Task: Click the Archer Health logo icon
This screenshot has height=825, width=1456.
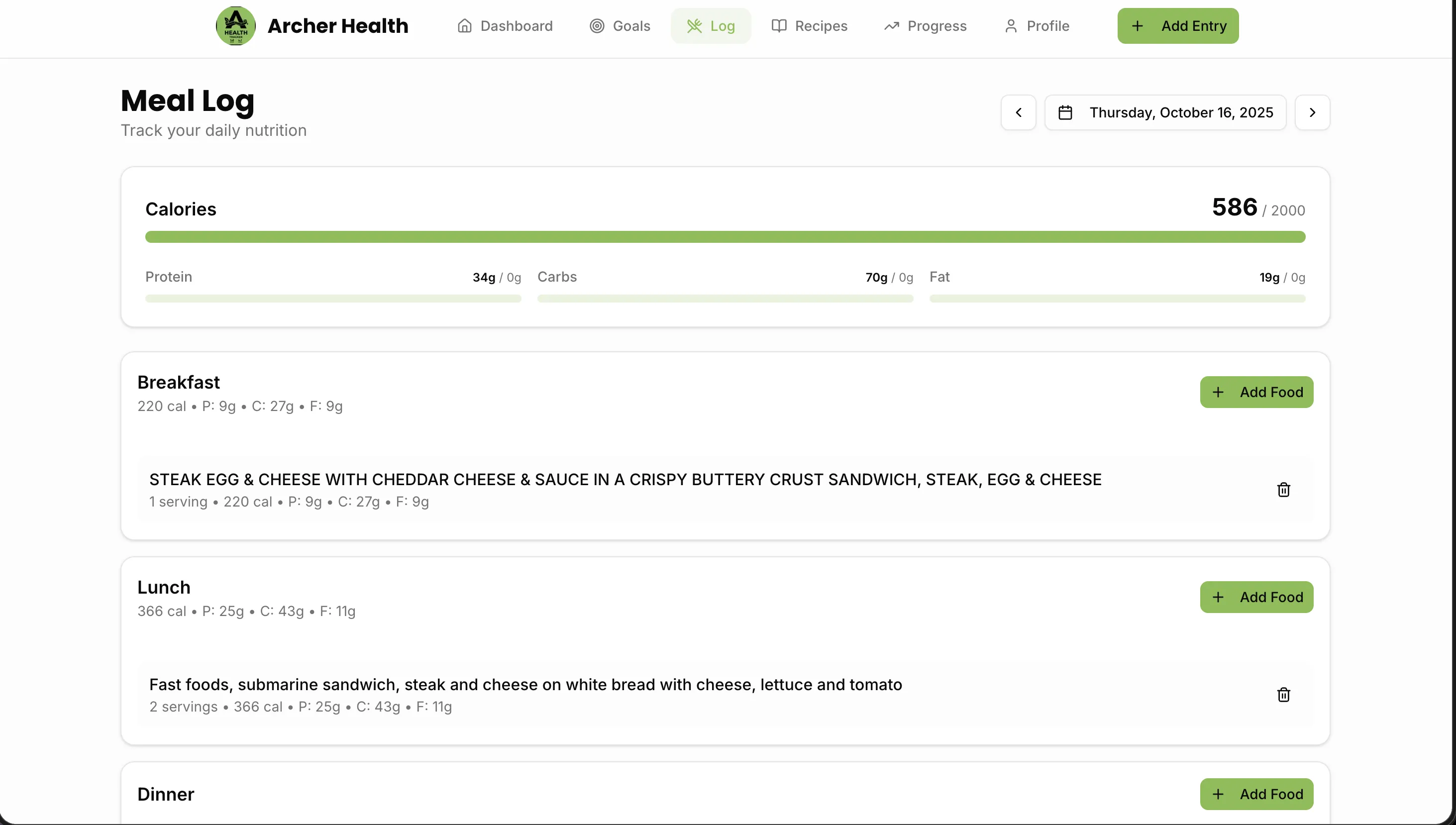Action: point(236,25)
